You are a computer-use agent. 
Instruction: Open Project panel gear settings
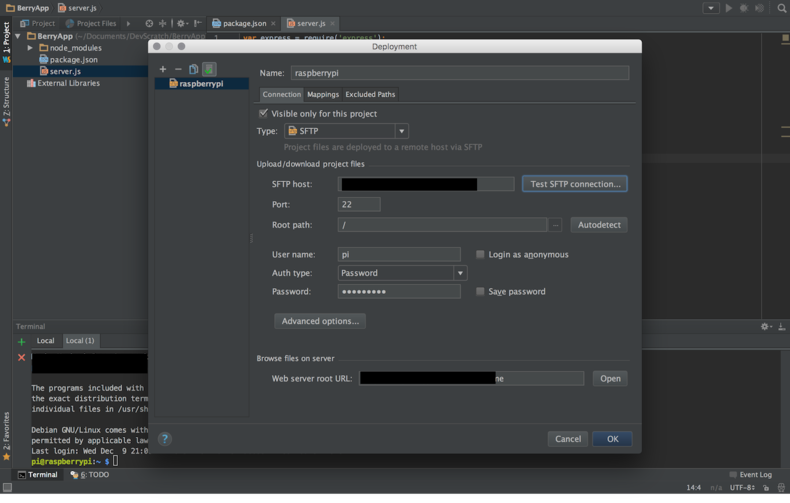[181, 23]
